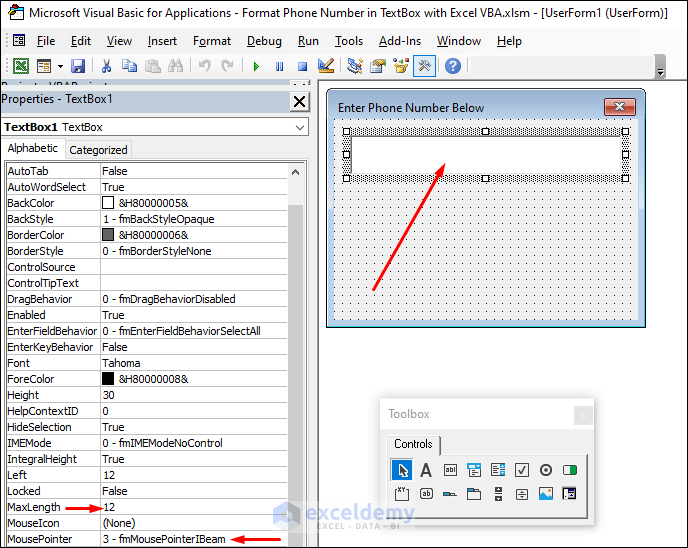Switch to the Alphabetic tab
This screenshot has width=688, height=548.
32,148
